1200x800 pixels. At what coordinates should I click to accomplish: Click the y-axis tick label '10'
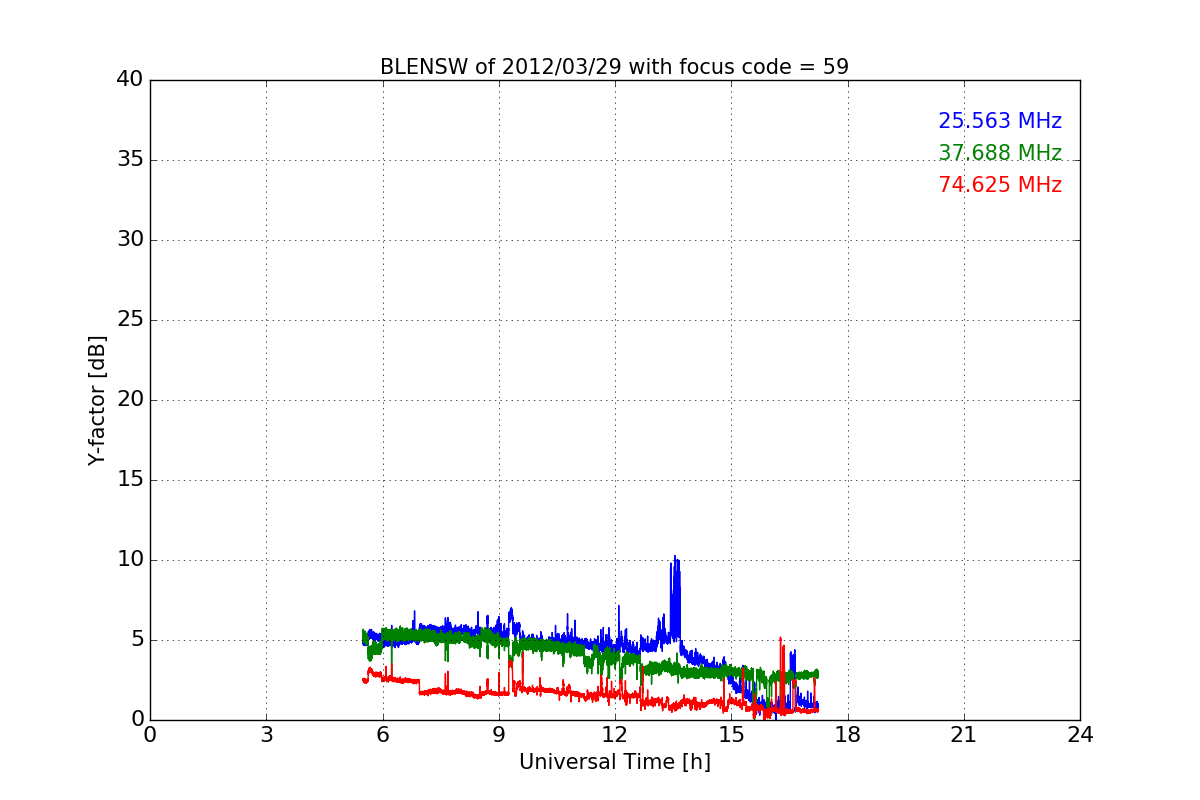[130, 560]
